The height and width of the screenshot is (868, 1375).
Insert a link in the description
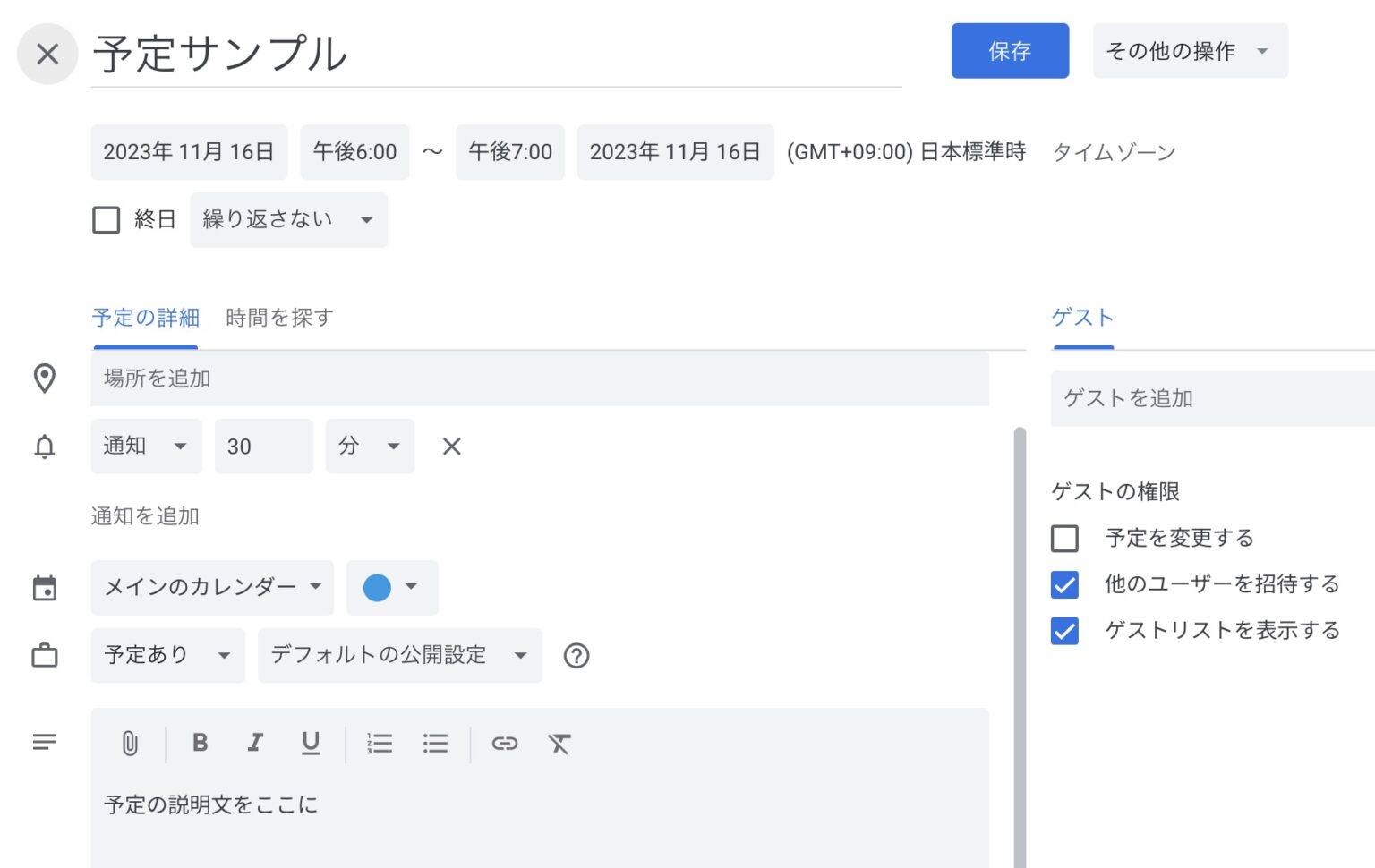(505, 743)
